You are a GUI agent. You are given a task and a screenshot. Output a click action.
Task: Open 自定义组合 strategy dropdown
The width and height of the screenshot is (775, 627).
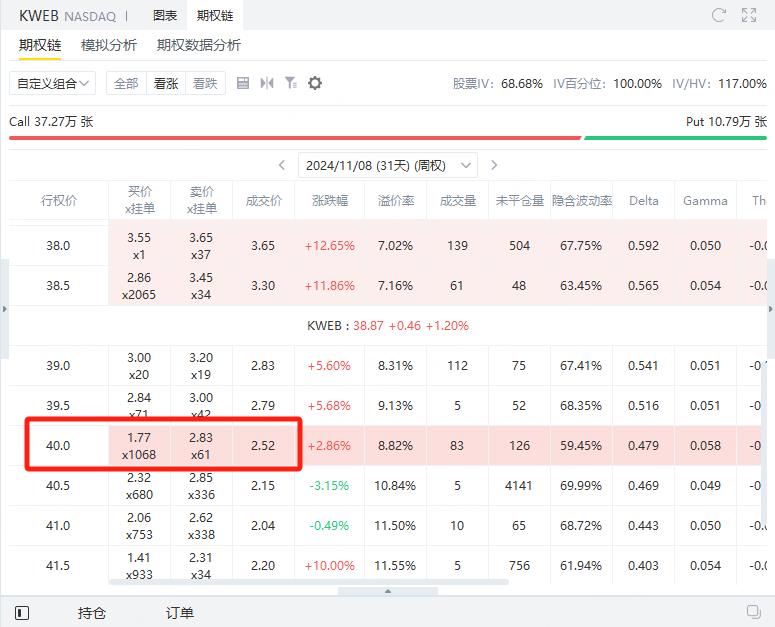tap(52, 83)
